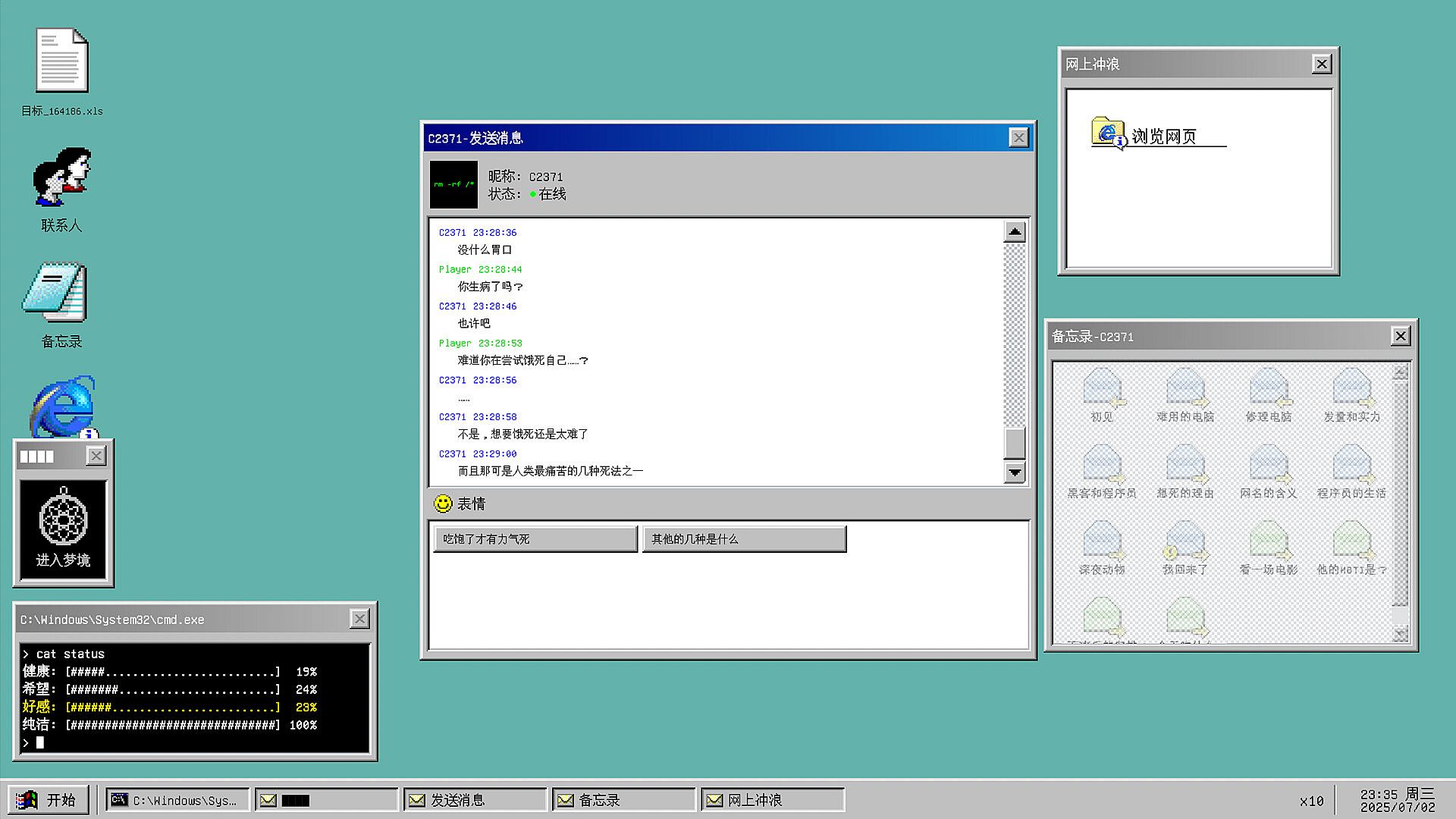Switch to 网上冲浪 taskbar item
The width and height of the screenshot is (1456, 819).
point(772,800)
